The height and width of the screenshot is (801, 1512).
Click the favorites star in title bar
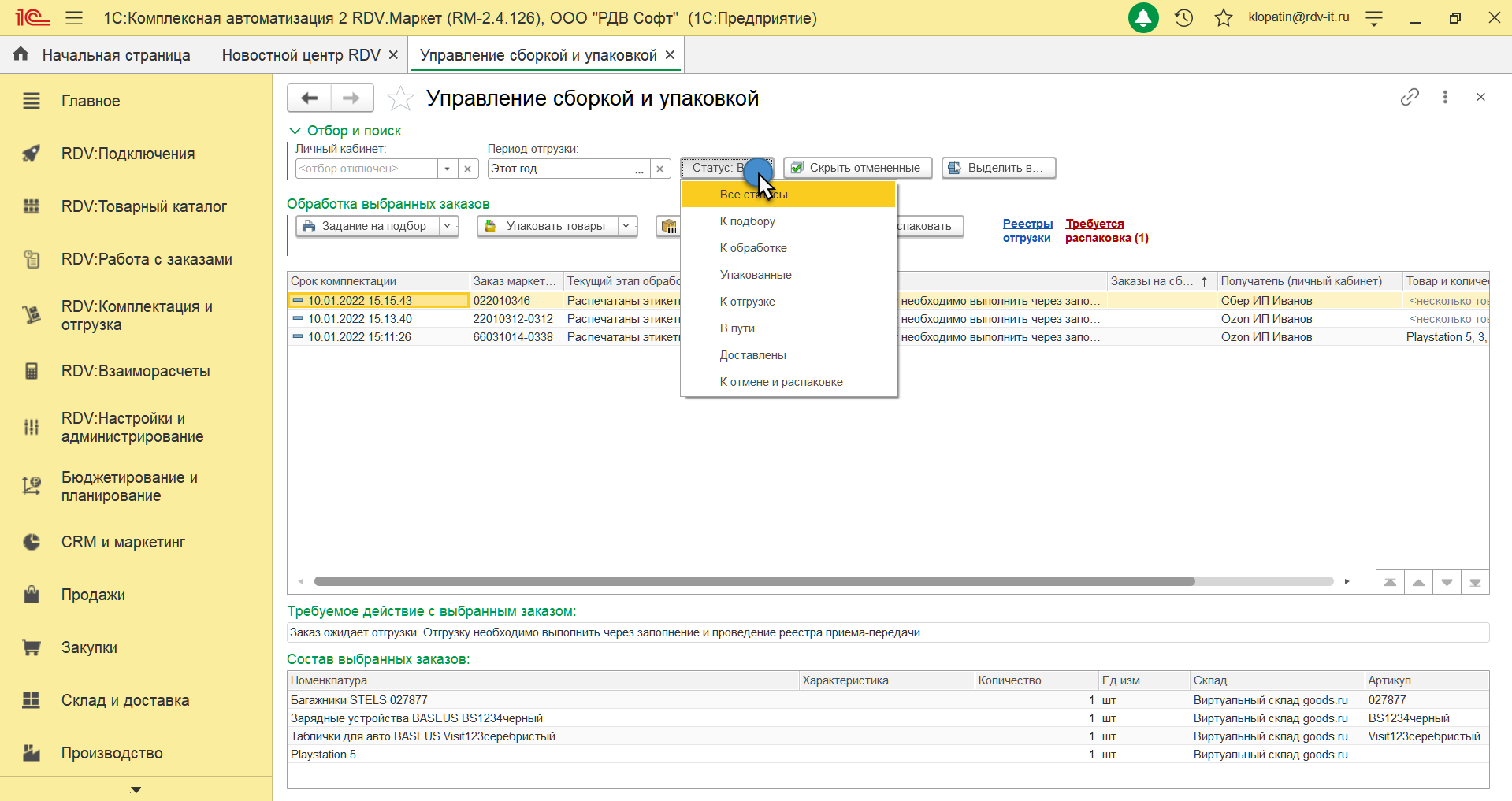[x=1223, y=17]
